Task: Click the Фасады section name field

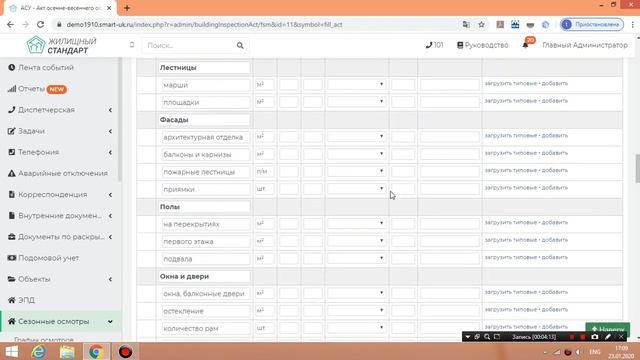Action: (x=204, y=120)
